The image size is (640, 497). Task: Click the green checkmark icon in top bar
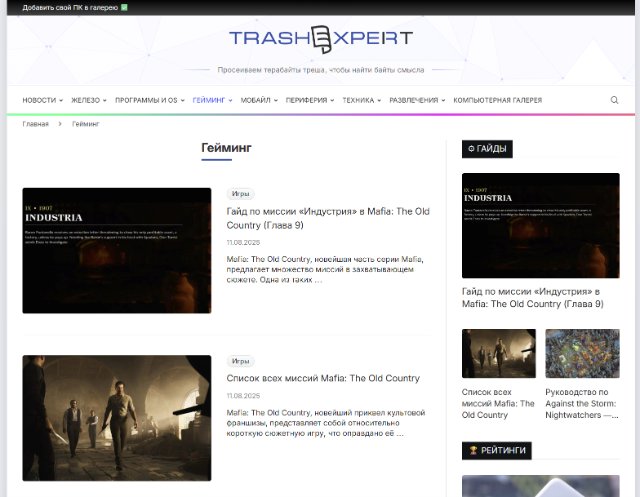coord(124,7)
